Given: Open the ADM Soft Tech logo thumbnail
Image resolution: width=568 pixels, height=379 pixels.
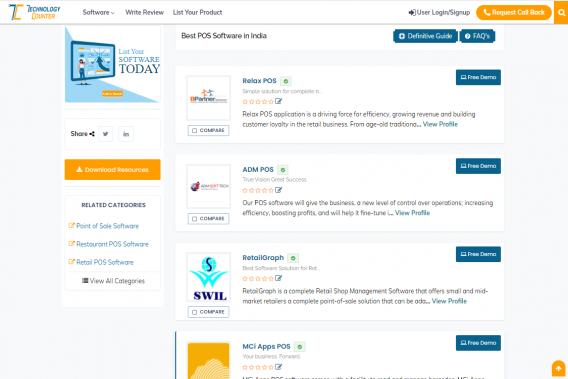Looking at the screenshot, I should (x=208, y=186).
